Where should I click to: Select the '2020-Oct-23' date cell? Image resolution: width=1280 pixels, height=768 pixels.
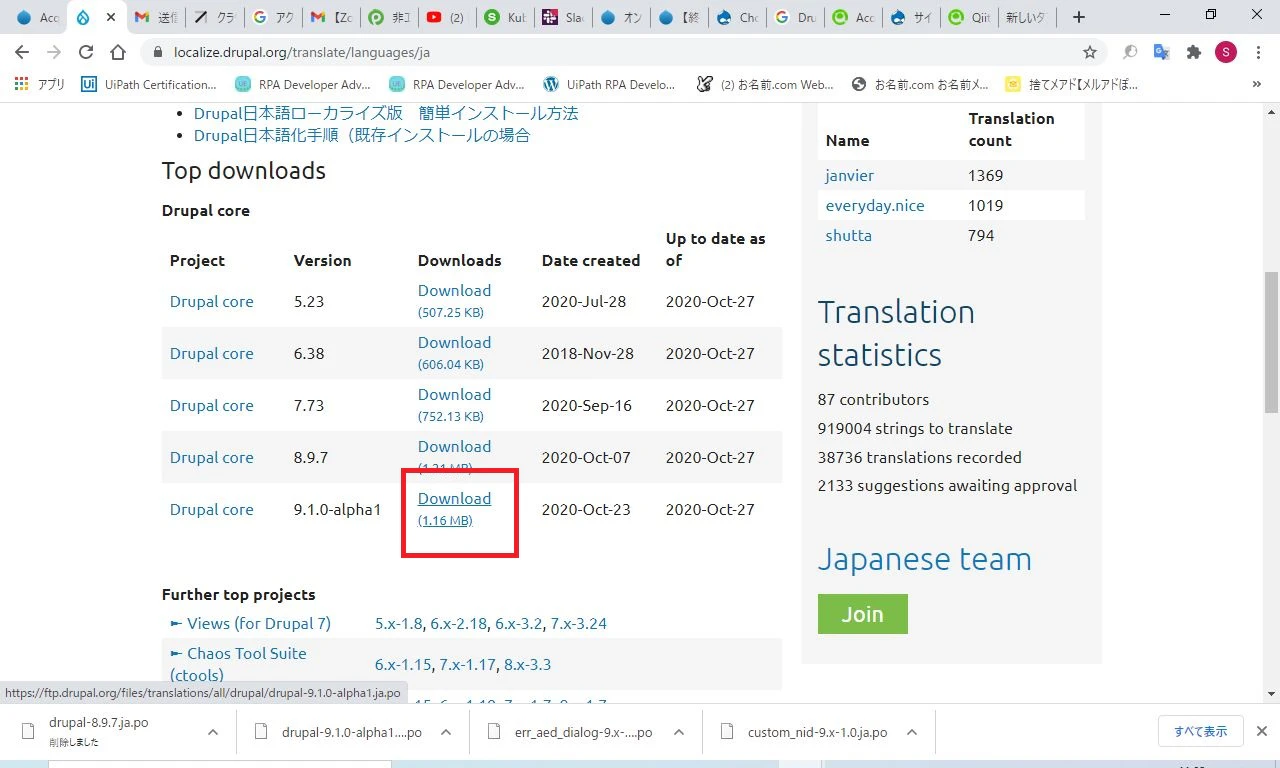(x=586, y=509)
